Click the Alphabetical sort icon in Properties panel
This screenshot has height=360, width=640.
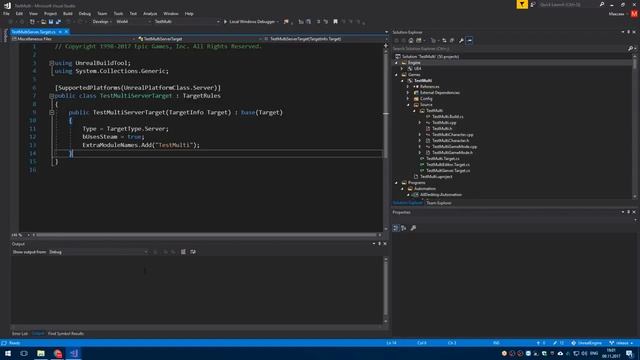404,228
